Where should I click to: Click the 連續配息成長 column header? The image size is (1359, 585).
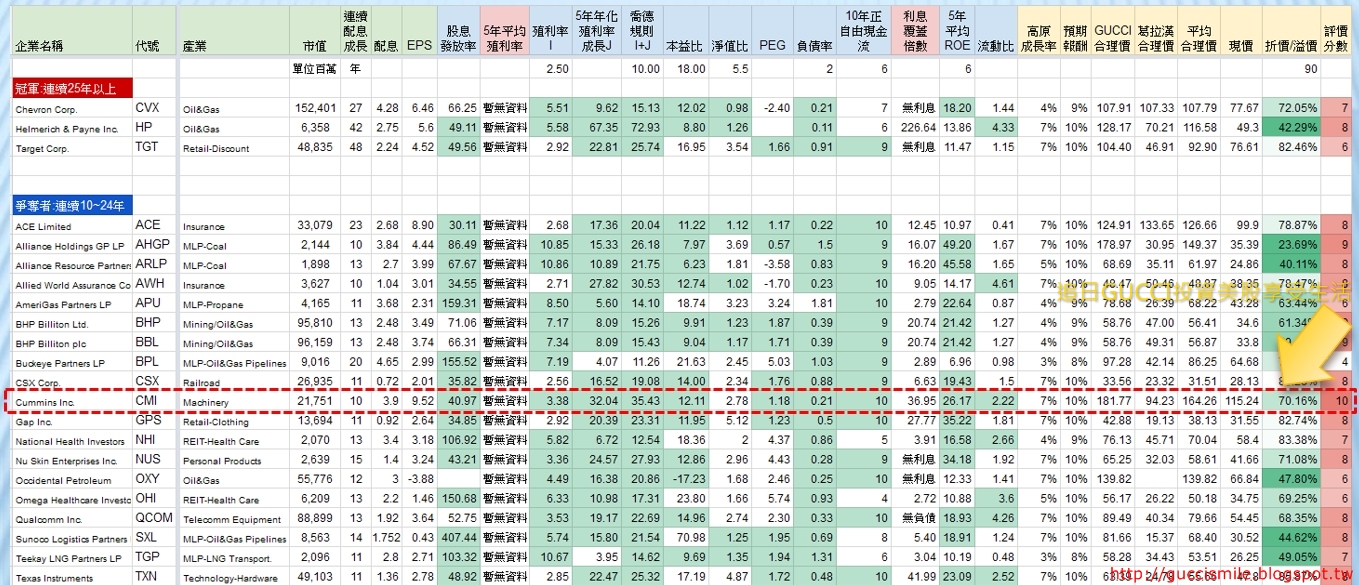pyautogui.click(x=355, y=31)
